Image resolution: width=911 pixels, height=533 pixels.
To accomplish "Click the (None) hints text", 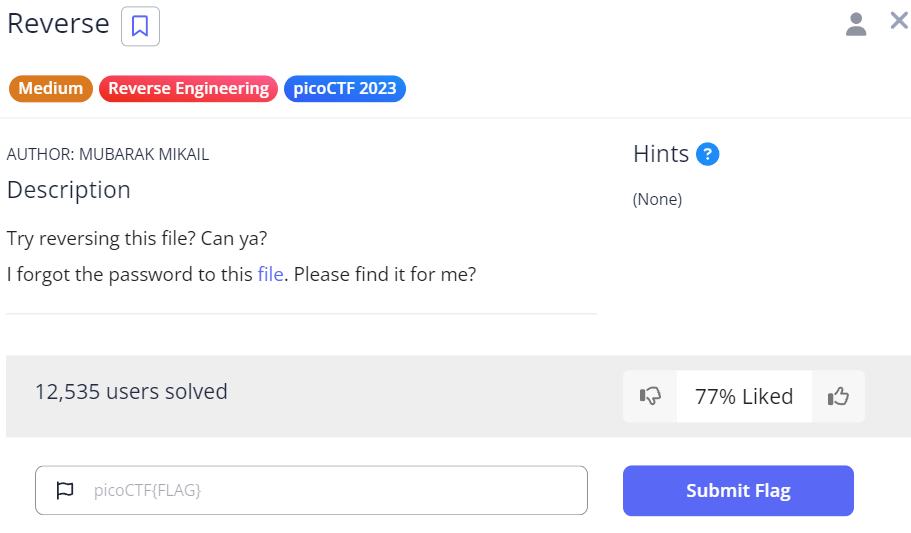I will (657, 199).
